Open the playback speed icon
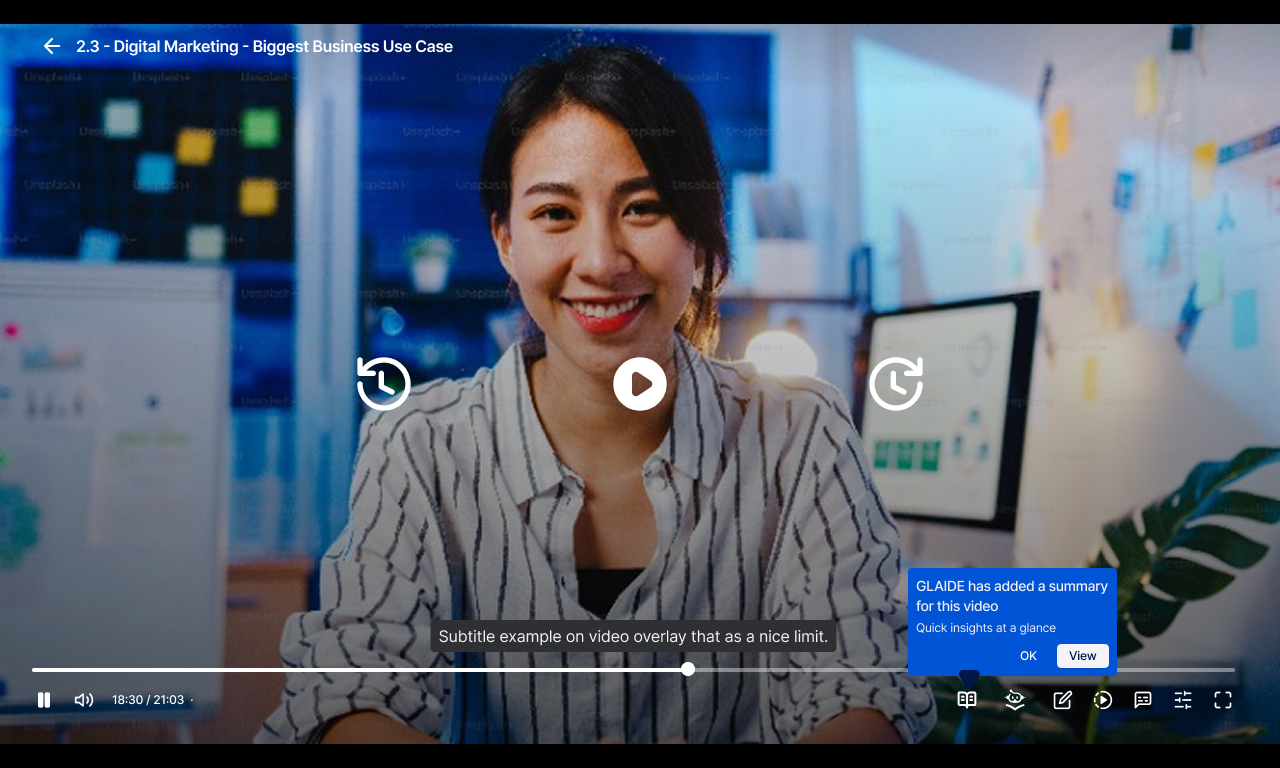The width and height of the screenshot is (1280, 768). [x=1103, y=700]
